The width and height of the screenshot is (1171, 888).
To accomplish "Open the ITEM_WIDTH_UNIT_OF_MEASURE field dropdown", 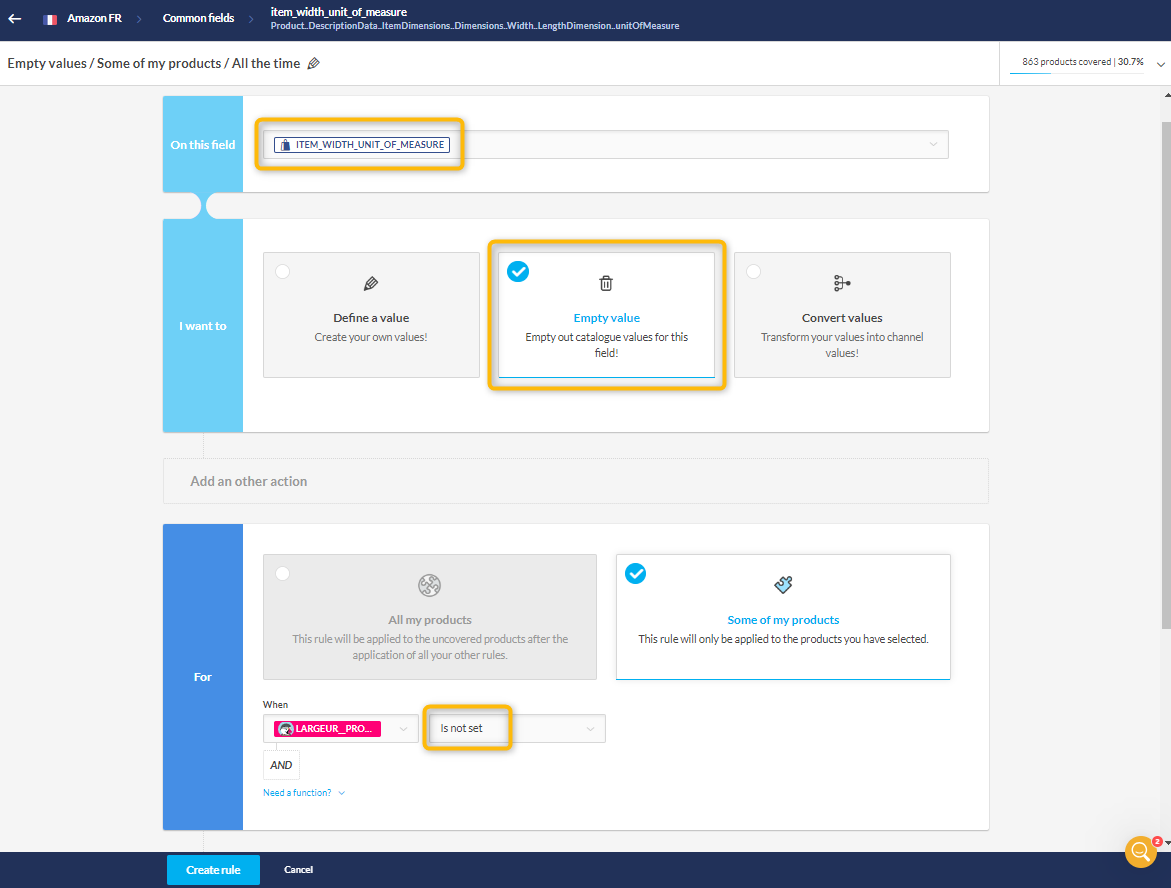I will [x=933, y=145].
